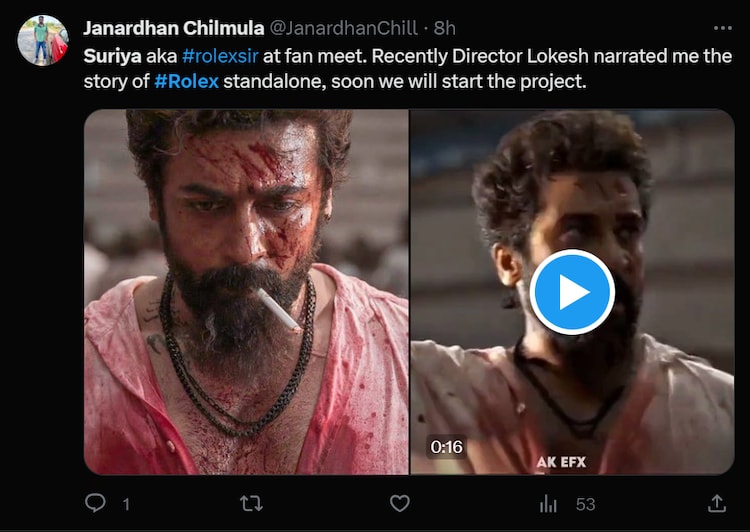
Task: Open the @JanardhanChill handle link
Action: coord(354,28)
